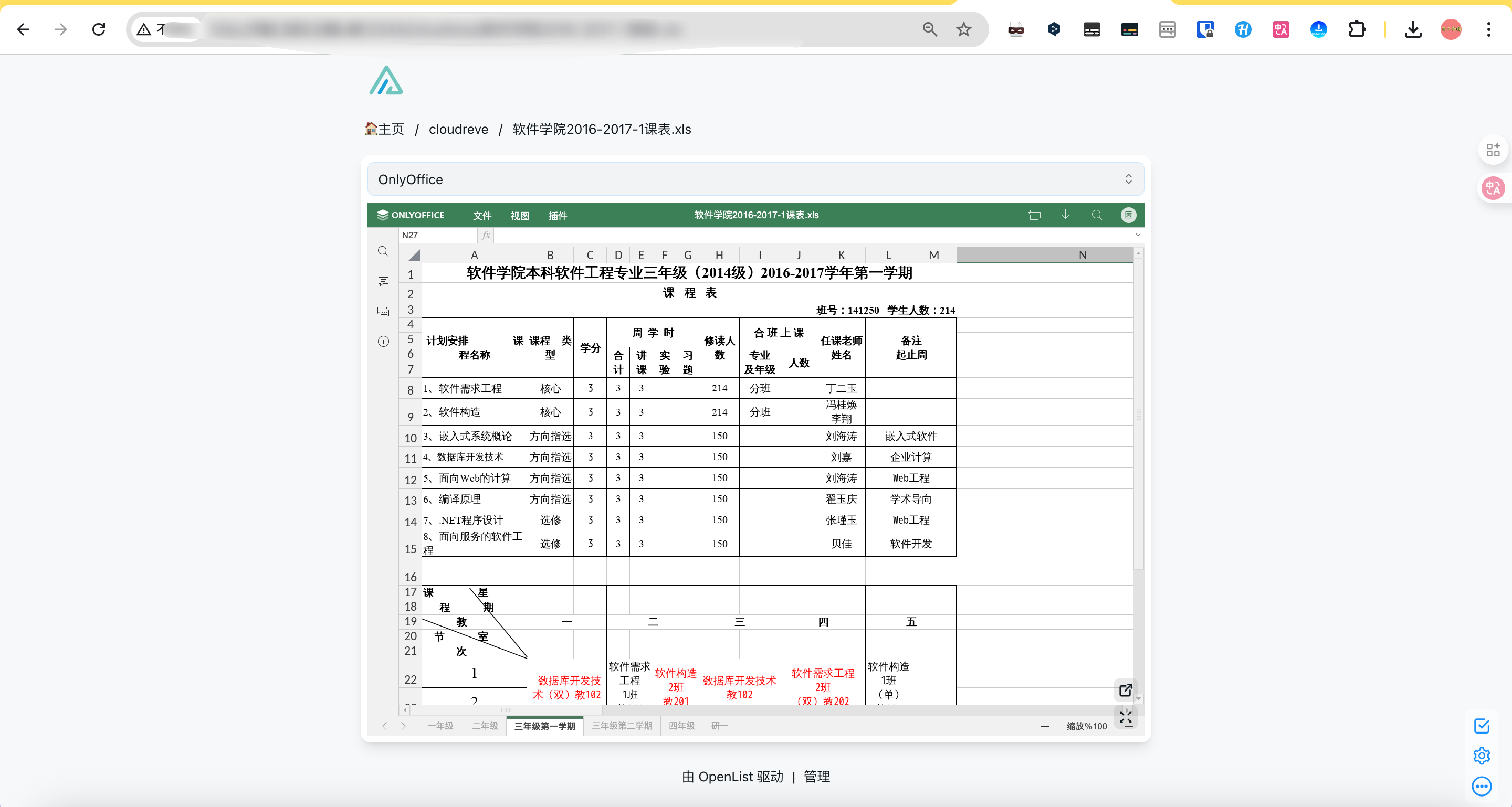
Task: Open the comments panel in left sidebar
Action: [x=383, y=282]
